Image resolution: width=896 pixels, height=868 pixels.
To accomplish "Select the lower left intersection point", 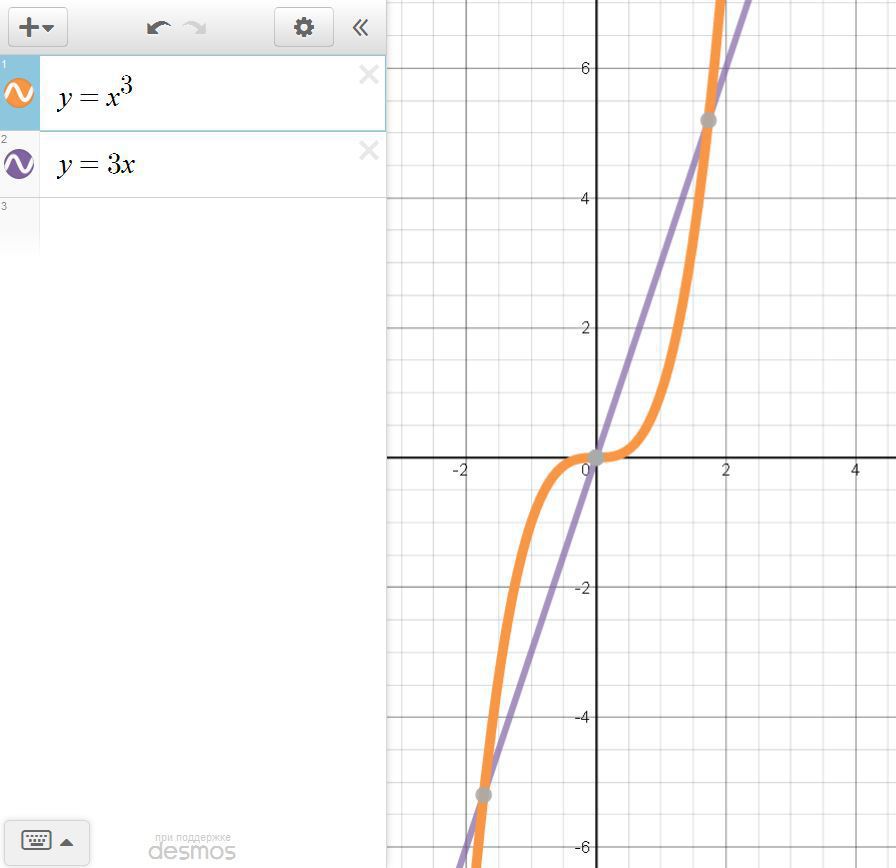I will [x=483, y=794].
